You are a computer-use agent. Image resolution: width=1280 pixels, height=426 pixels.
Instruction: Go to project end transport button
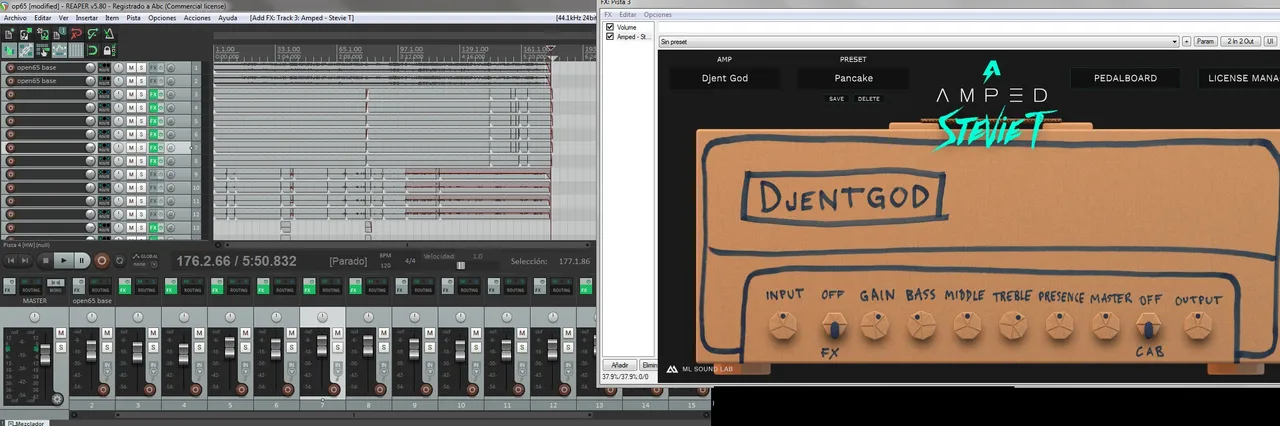pos(25,260)
